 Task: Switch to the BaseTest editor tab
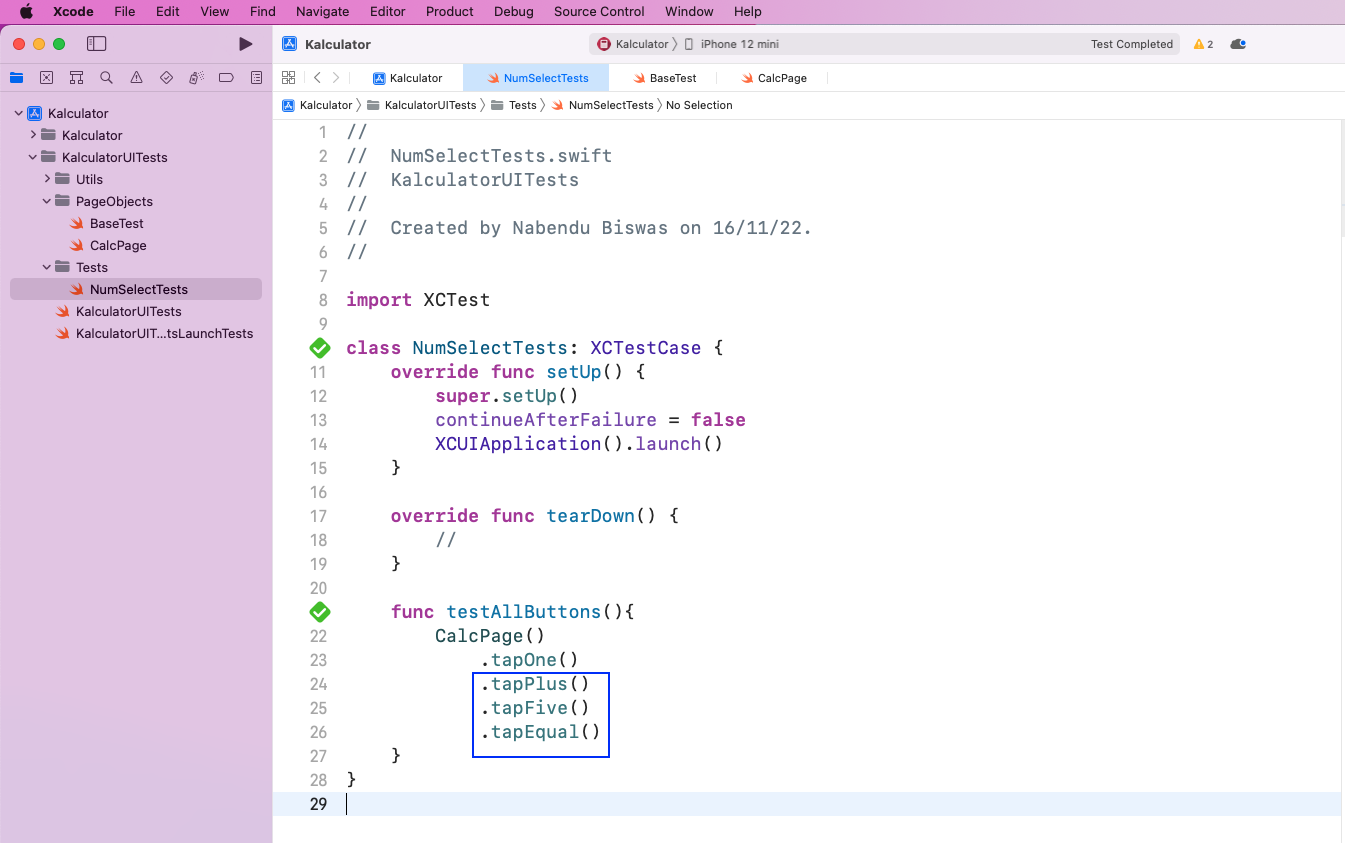[665, 78]
